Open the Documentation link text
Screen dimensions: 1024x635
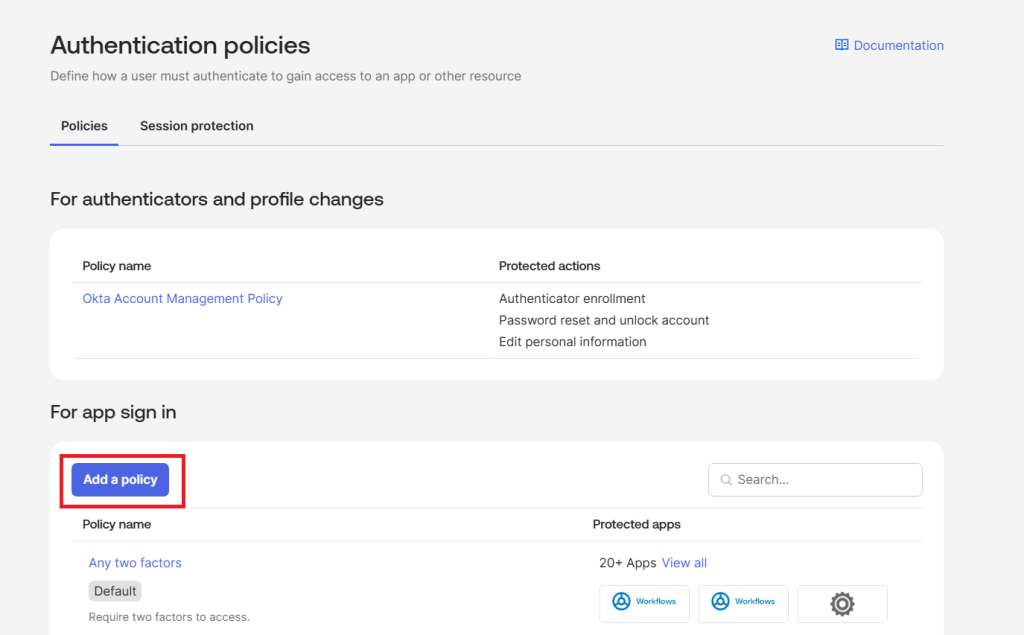pos(898,45)
